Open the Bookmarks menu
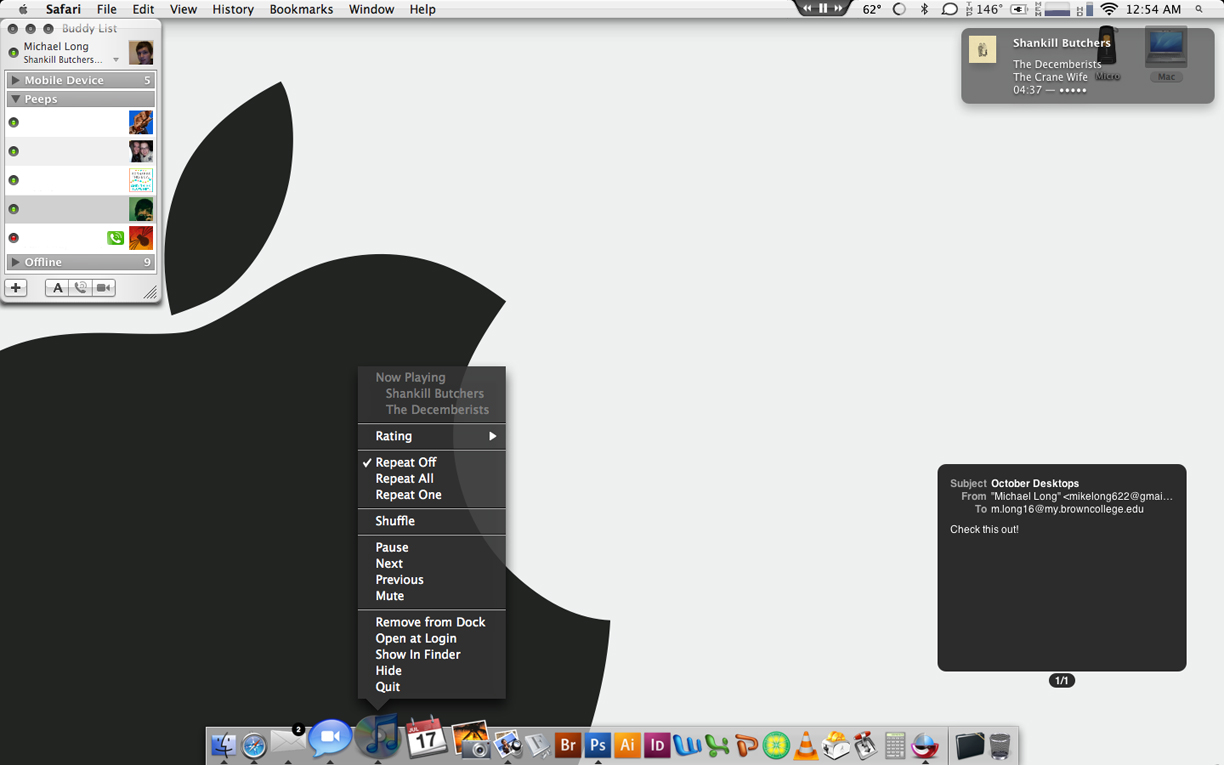This screenshot has width=1224, height=765. pos(301,9)
